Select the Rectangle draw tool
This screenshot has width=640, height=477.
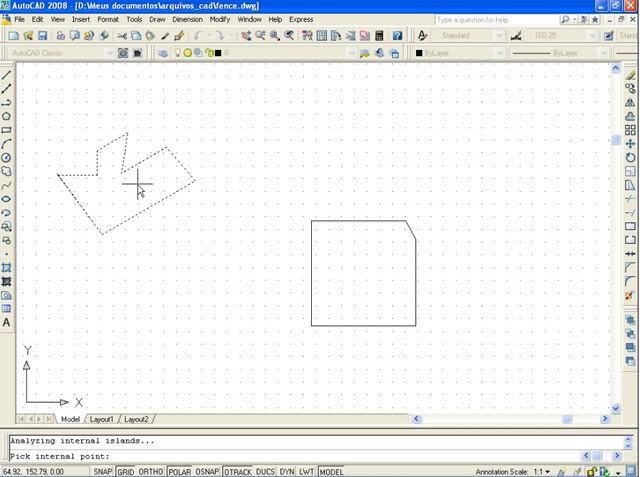[6, 130]
